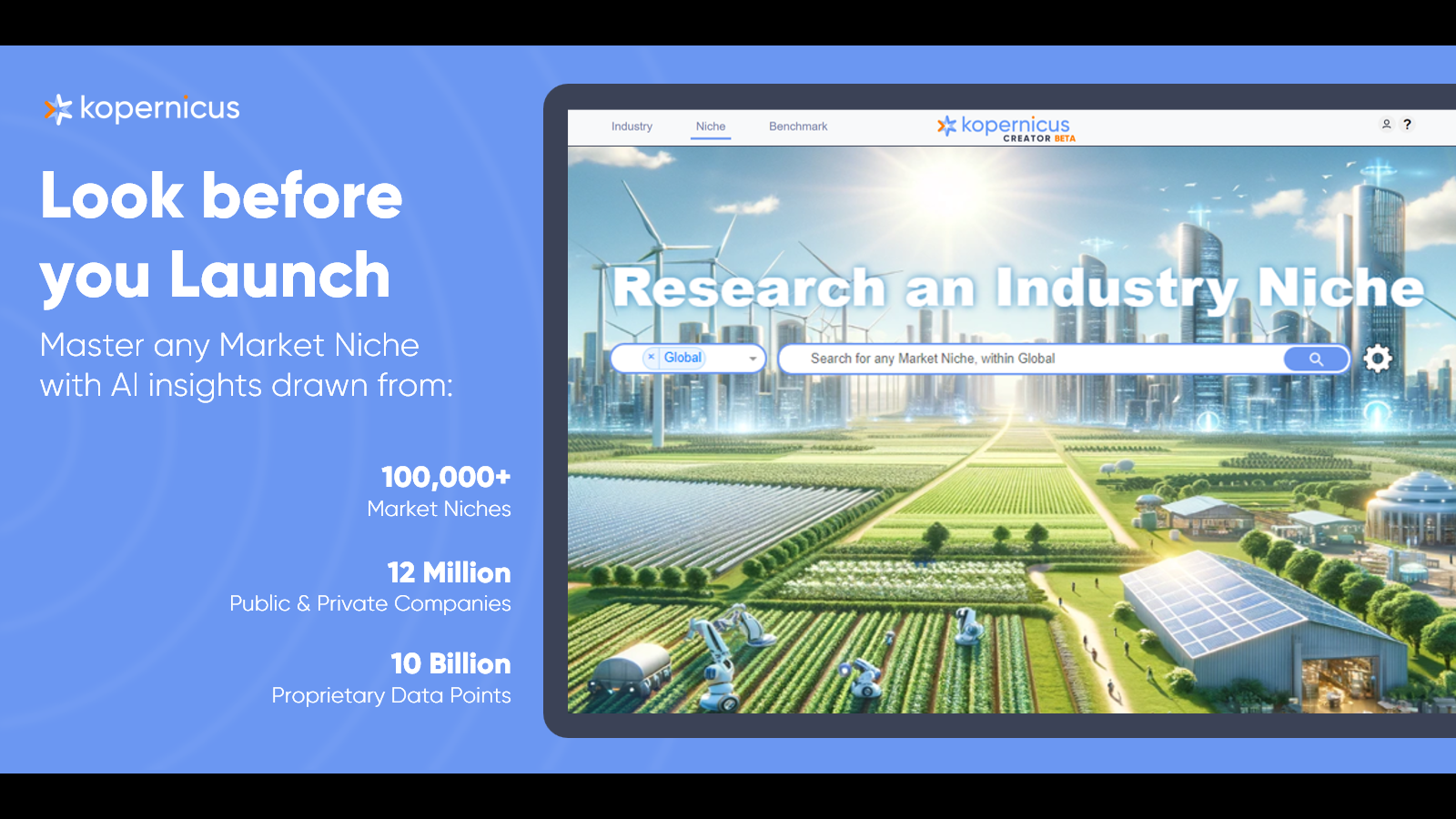Open the Industry tab
Screen dimensions: 1456x819
point(632,126)
